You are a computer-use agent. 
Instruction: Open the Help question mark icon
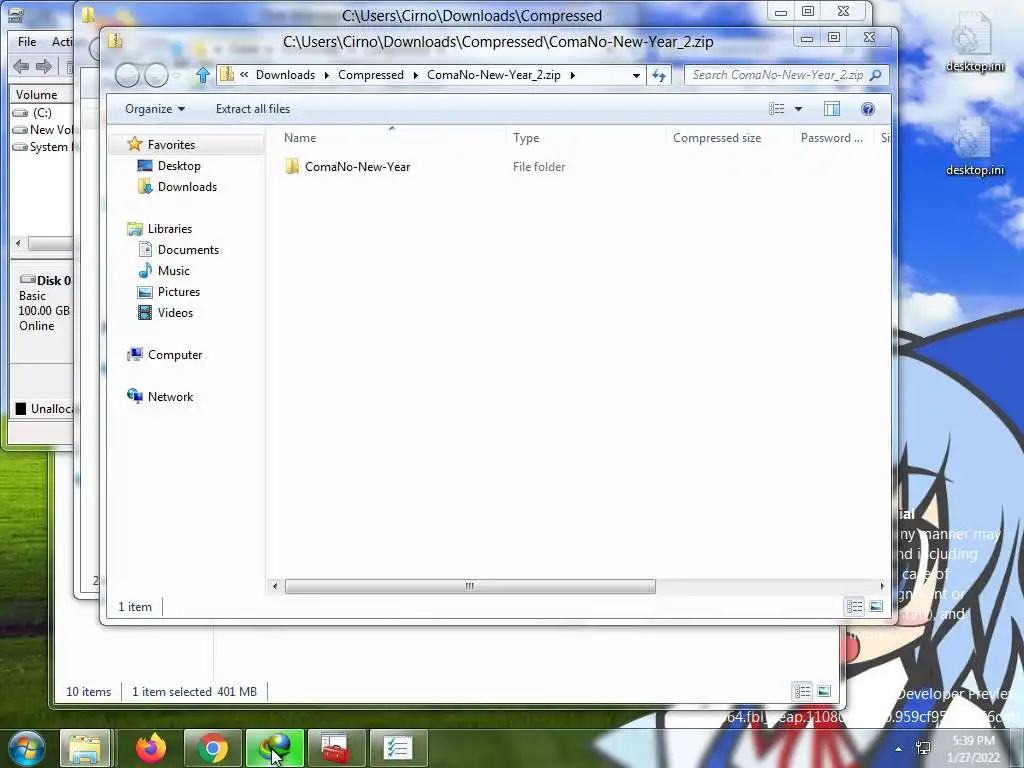868,109
